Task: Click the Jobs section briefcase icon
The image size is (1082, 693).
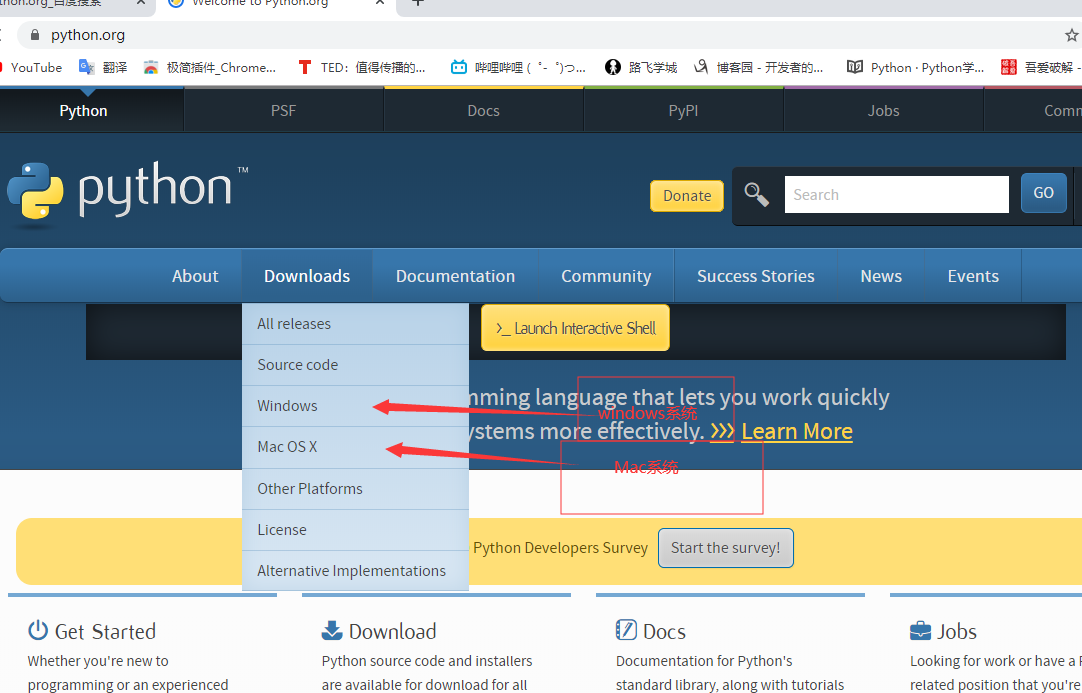Action: pos(921,631)
